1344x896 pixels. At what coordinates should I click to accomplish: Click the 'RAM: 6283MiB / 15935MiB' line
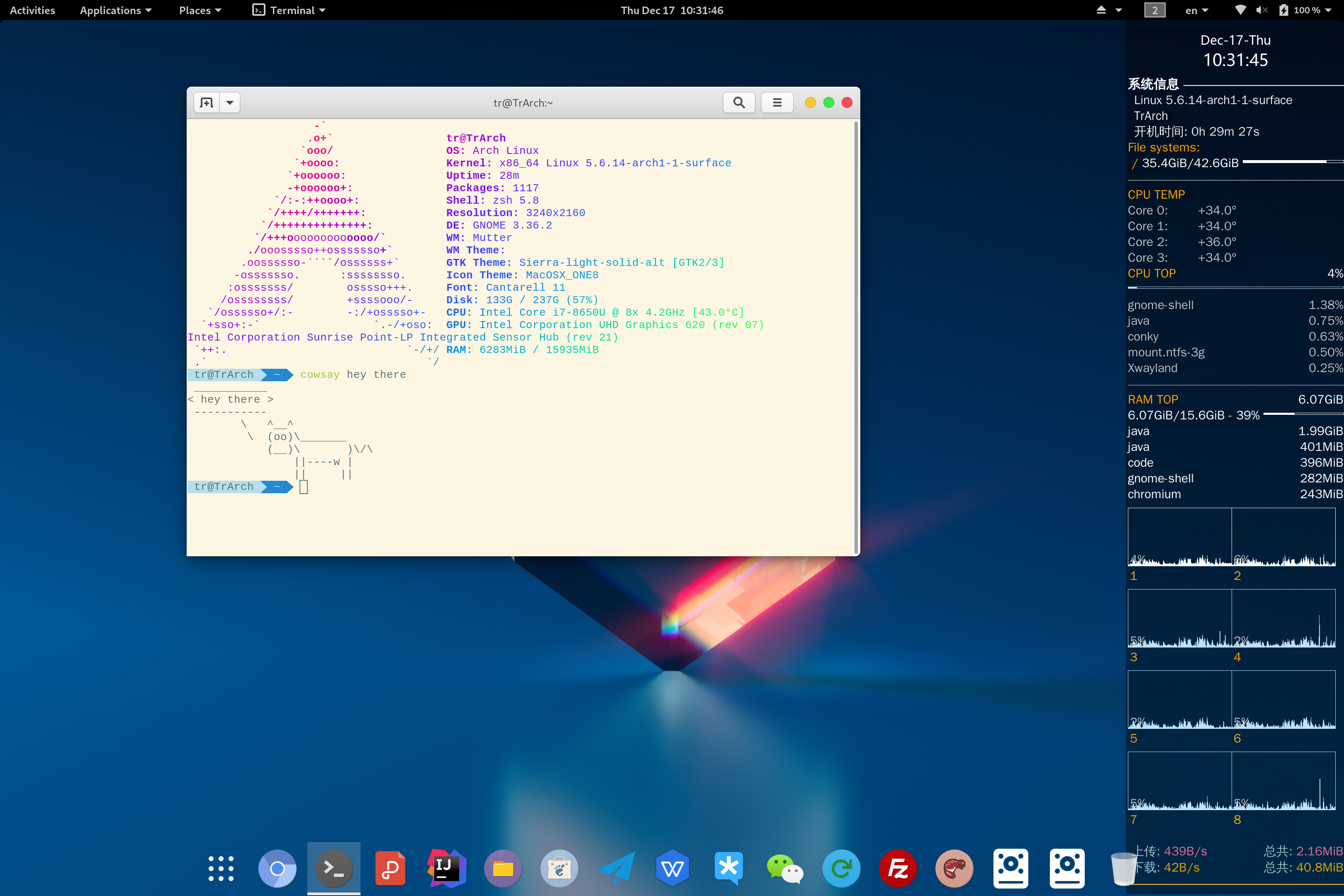point(523,350)
